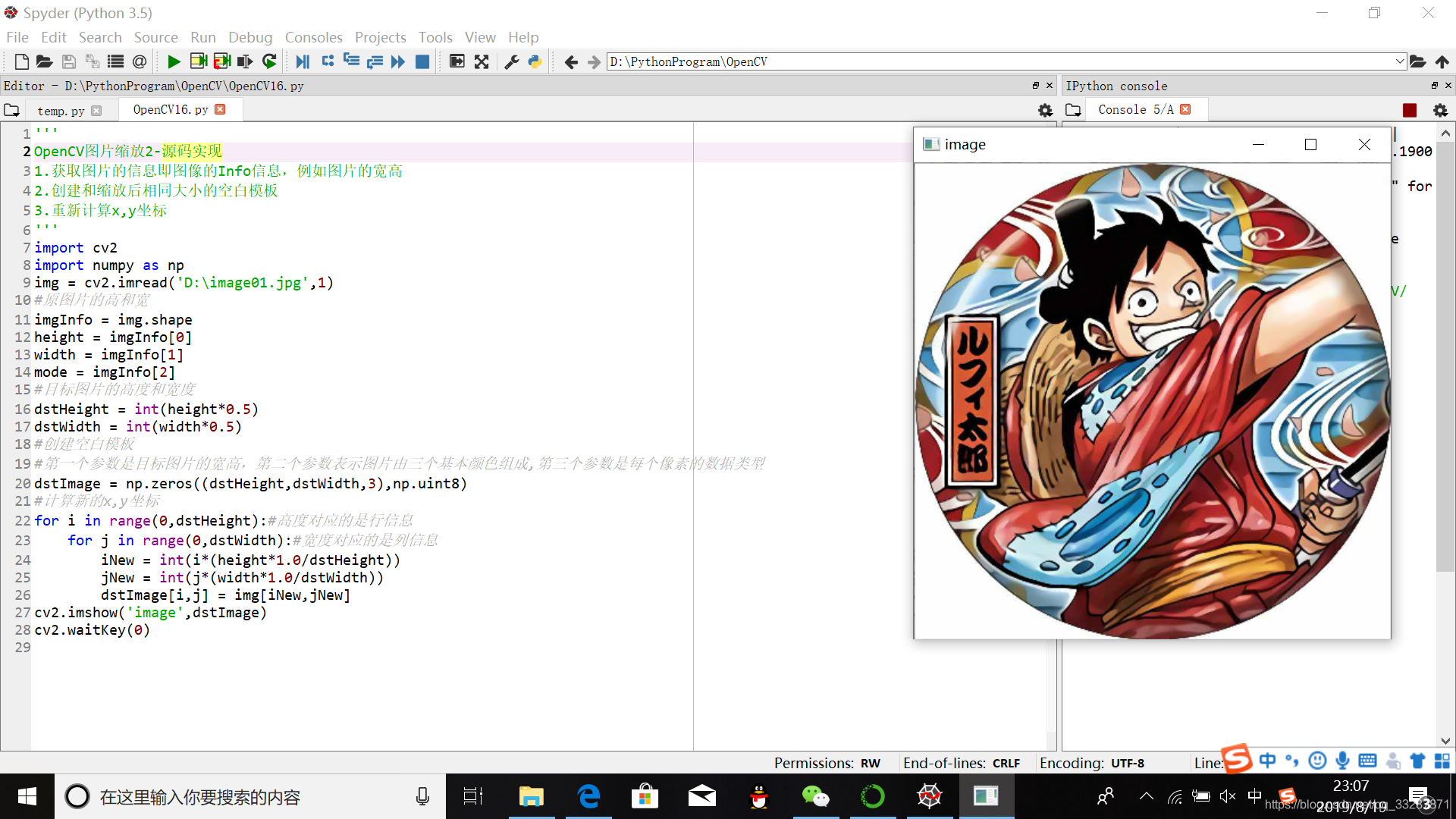The image size is (1456, 819).
Task: Open the Projects menu
Action: click(x=380, y=37)
